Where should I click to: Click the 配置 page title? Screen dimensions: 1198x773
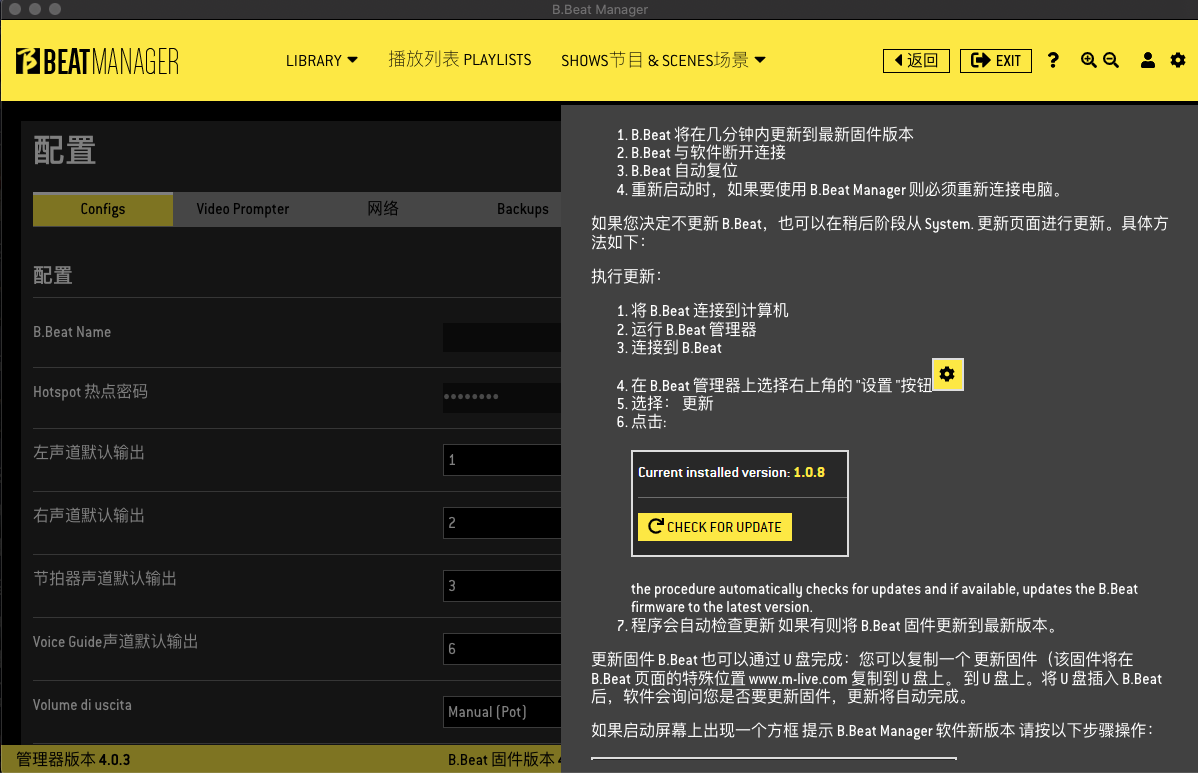[x=65, y=150]
